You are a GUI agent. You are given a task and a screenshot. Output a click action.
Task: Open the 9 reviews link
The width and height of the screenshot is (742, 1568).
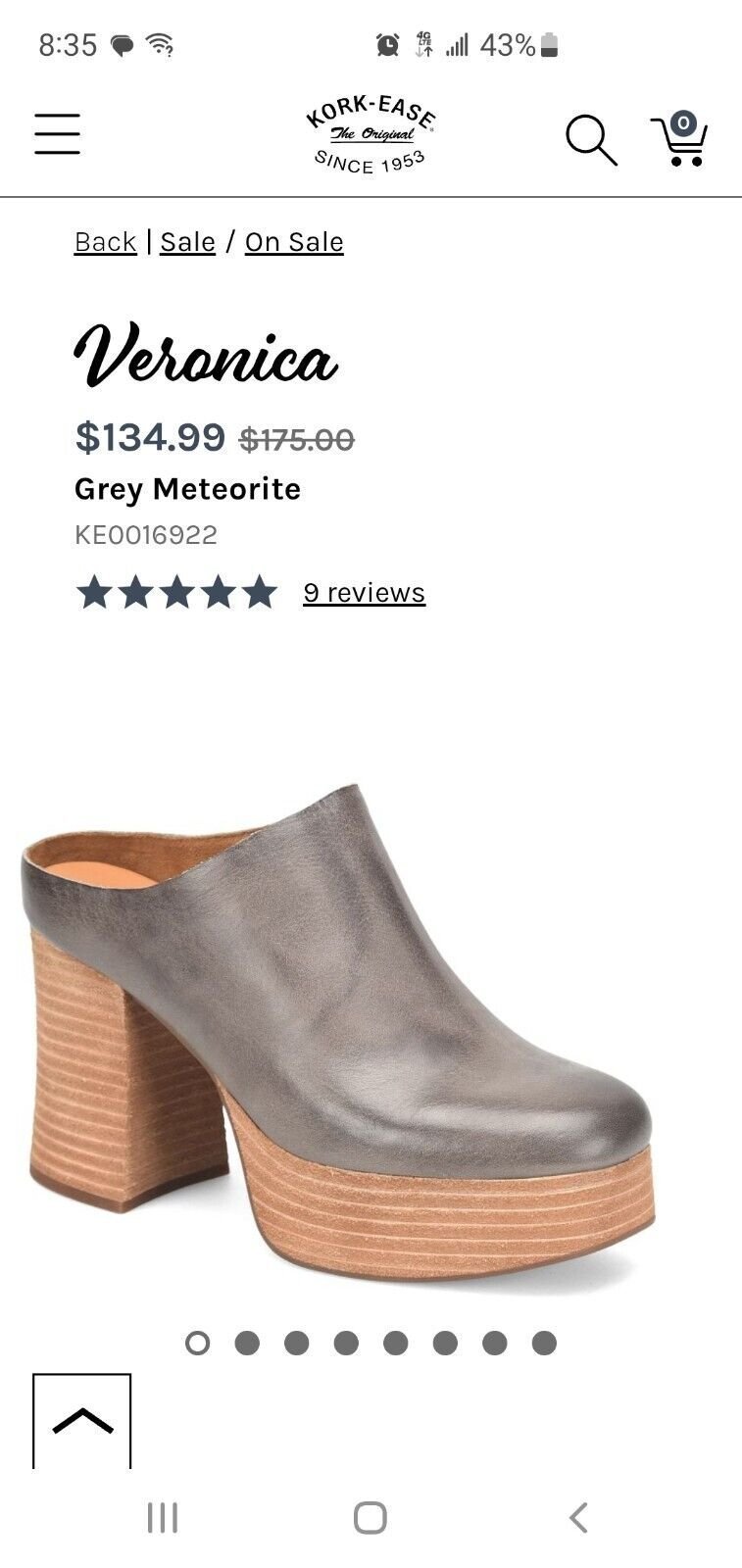[x=364, y=593]
